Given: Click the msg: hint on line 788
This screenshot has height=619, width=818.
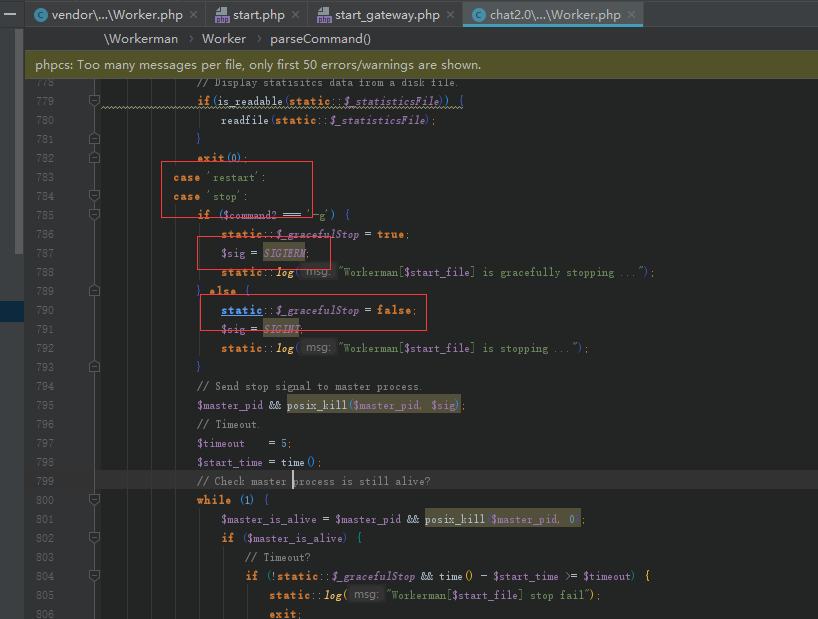Looking at the screenshot, I should click(x=318, y=272).
